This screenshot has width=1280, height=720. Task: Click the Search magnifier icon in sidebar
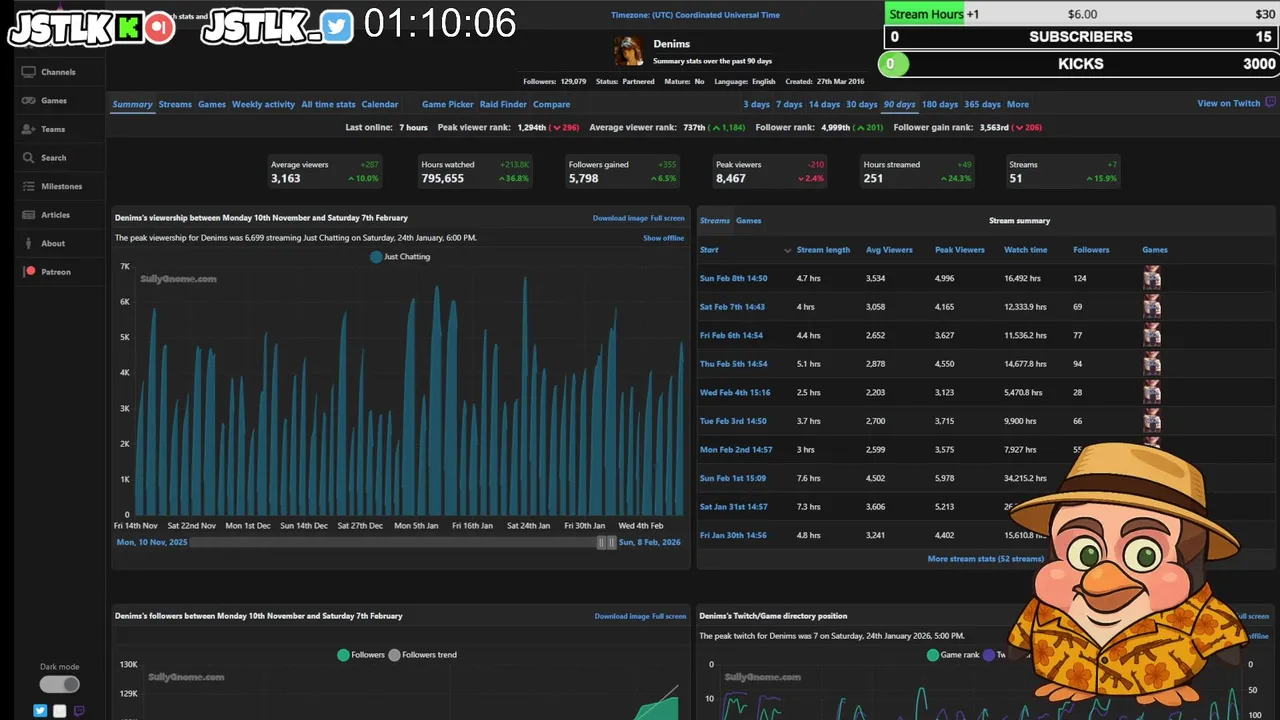pos(29,157)
